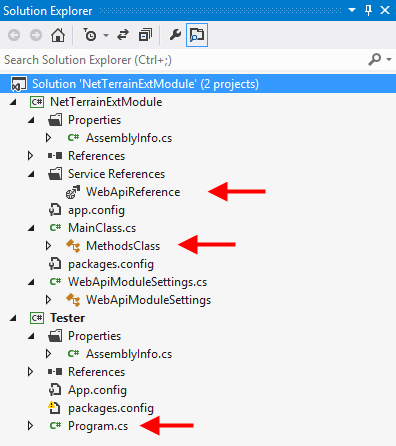
Task: Expand AssemblyInfo.cs under NetTerrainExtModule
Action: (48, 138)
